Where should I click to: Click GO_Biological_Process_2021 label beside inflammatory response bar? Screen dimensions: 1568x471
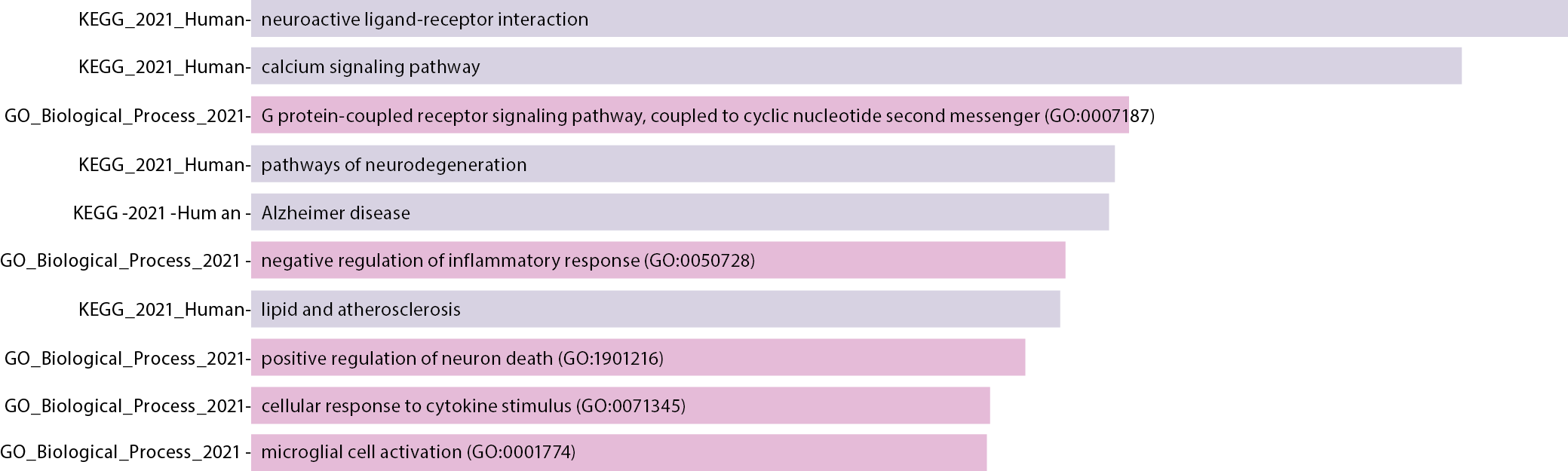(121, 261)
